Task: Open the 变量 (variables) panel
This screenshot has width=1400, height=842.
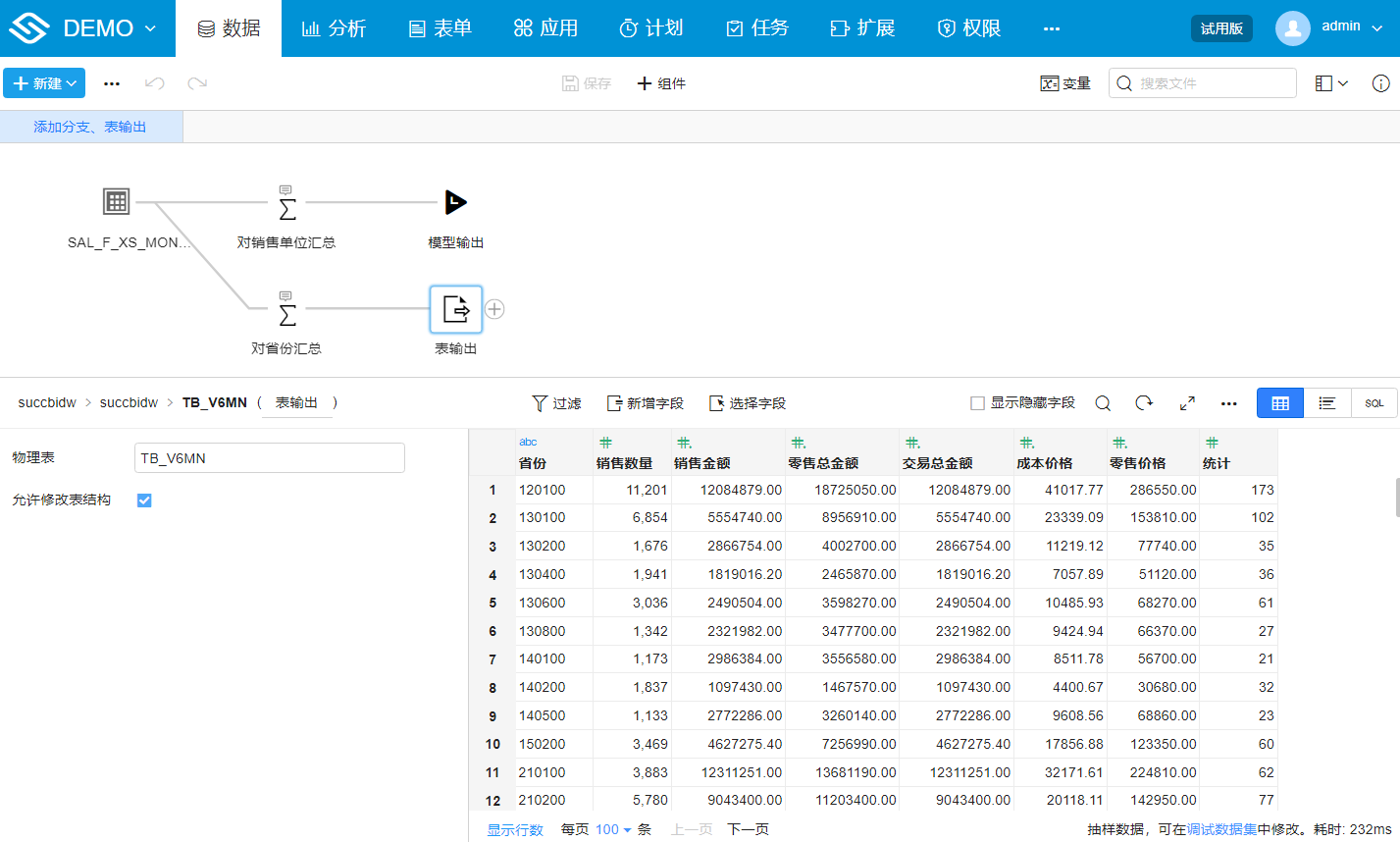Action: tap(1066, 82)
